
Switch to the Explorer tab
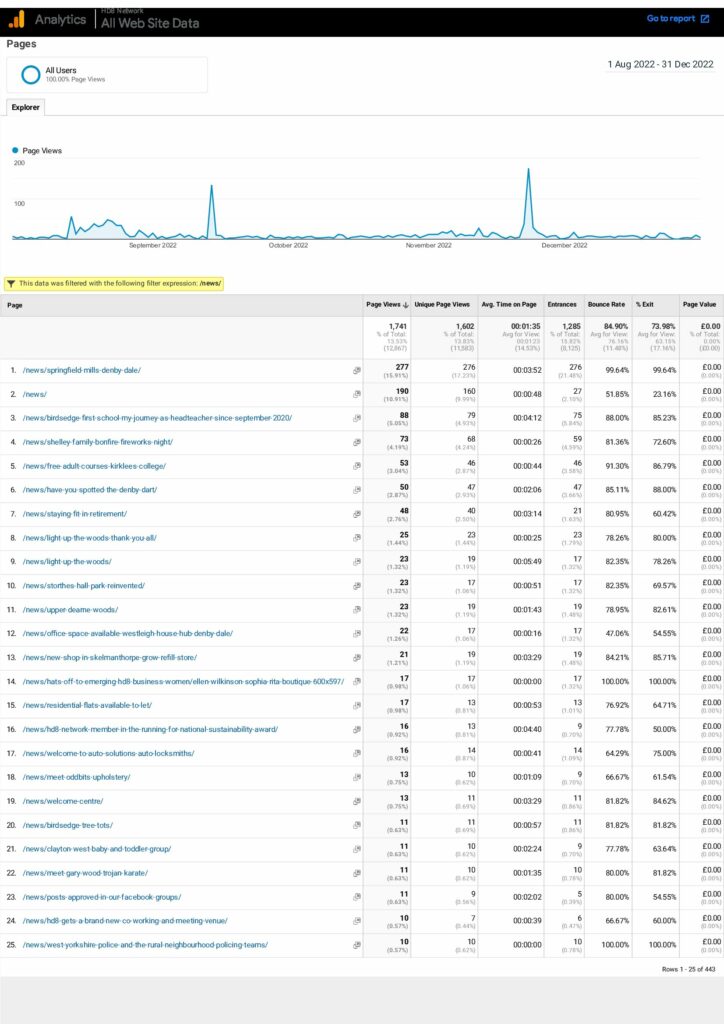(x=25, y=107)
